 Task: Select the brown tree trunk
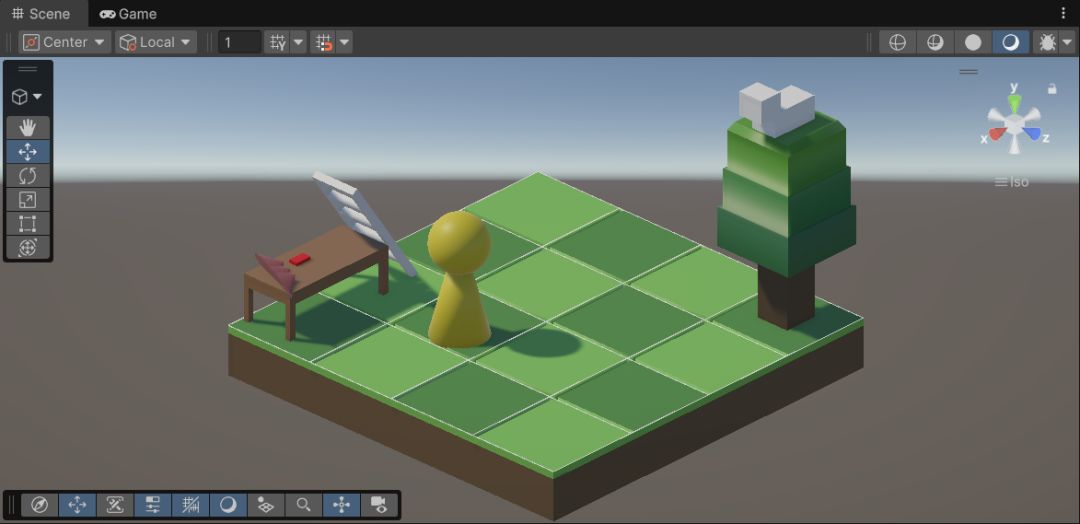click(x=786, y=296)
